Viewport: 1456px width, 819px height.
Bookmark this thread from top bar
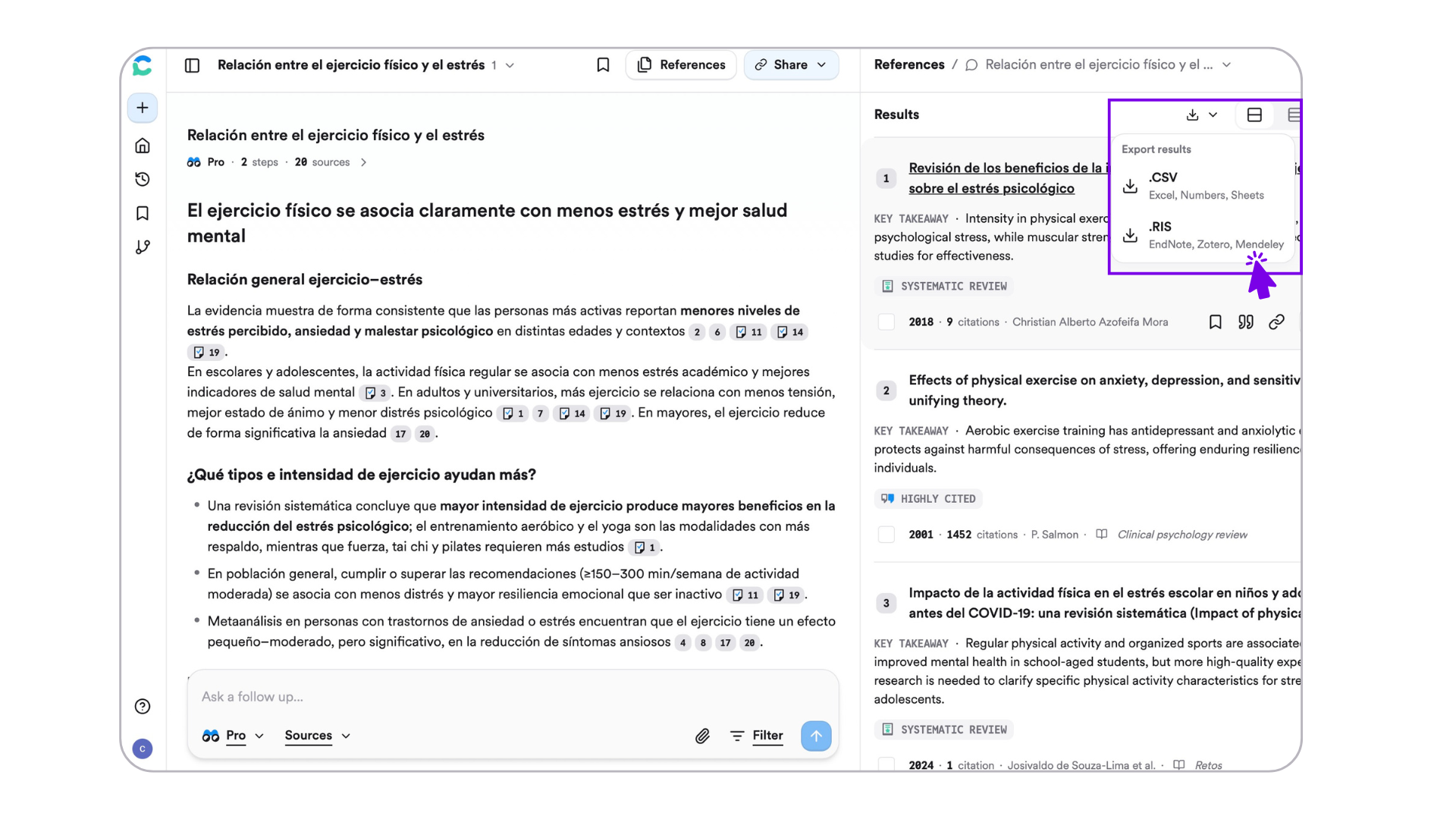pyautogui.click(x=603, y=65)
